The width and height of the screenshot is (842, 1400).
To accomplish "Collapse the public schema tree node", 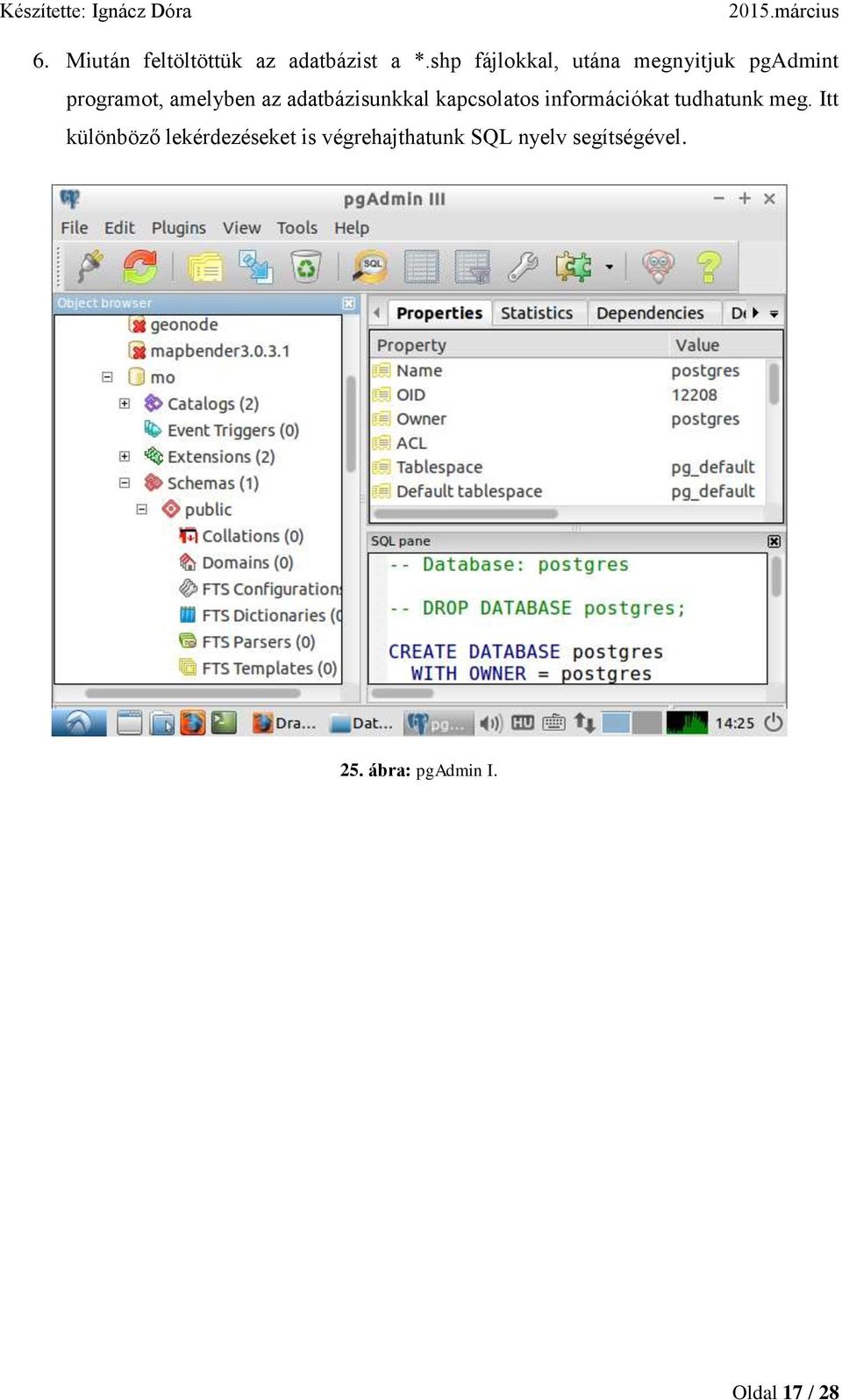I will [142, 509].
